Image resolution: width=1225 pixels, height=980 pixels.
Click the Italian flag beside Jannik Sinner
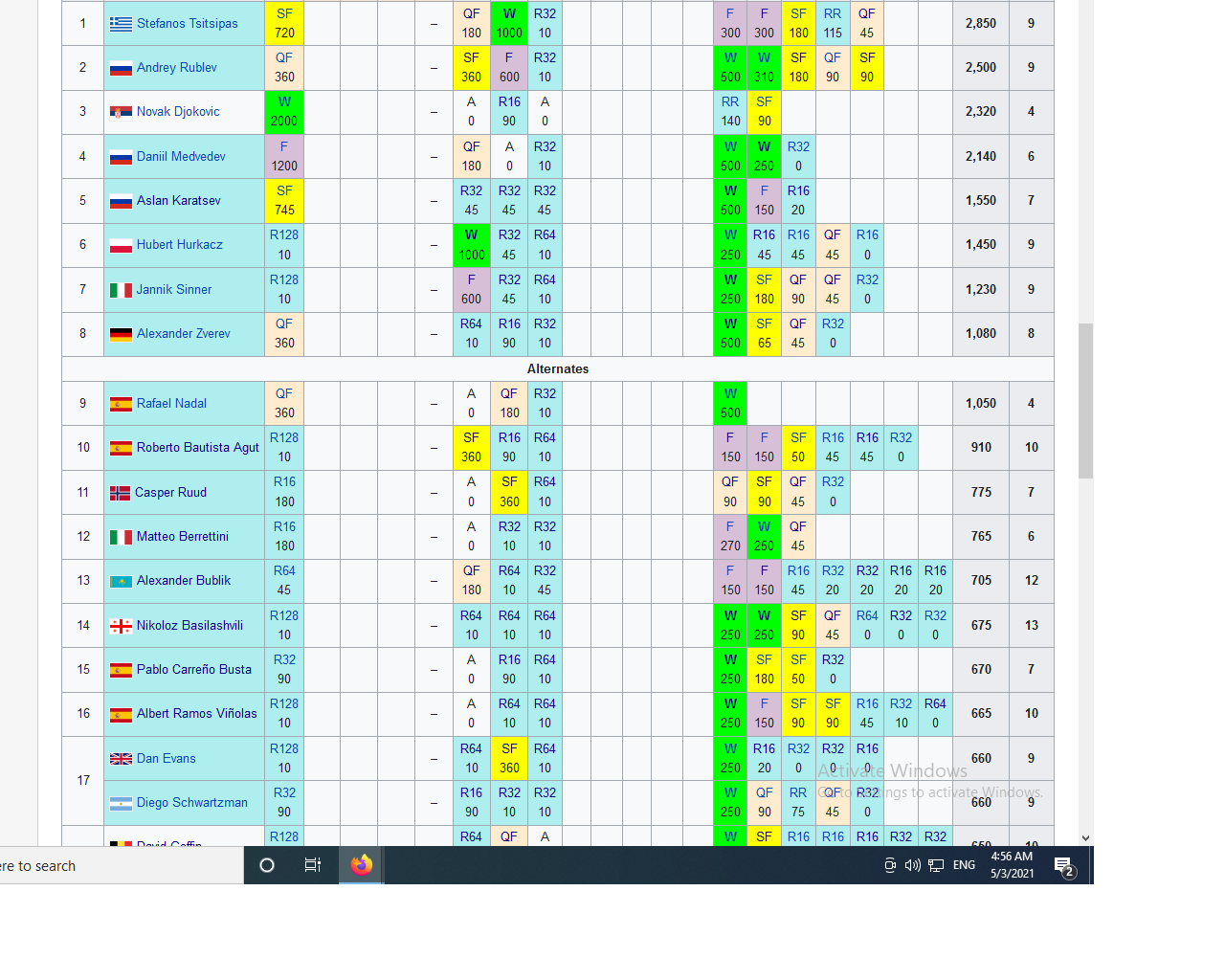coord(121,290)
